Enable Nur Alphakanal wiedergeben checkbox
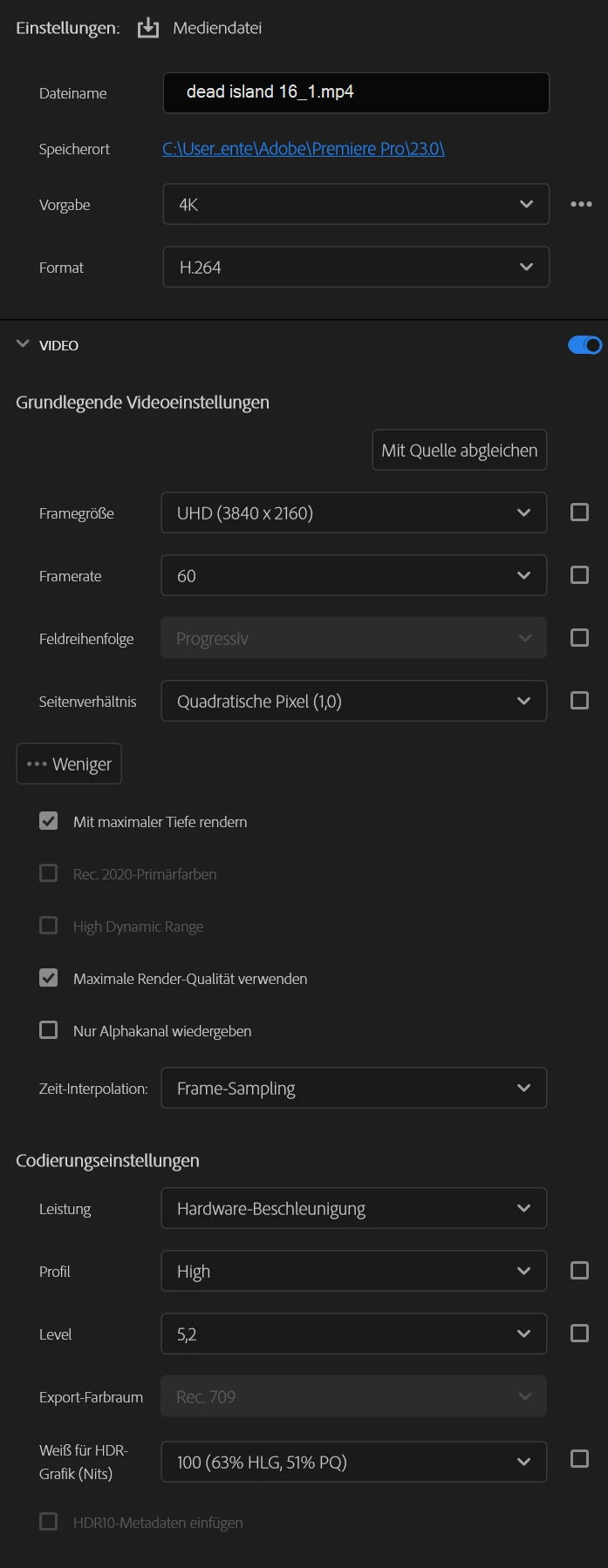Viewport: 608px width, 1568px height. (x=49, y=1030)
